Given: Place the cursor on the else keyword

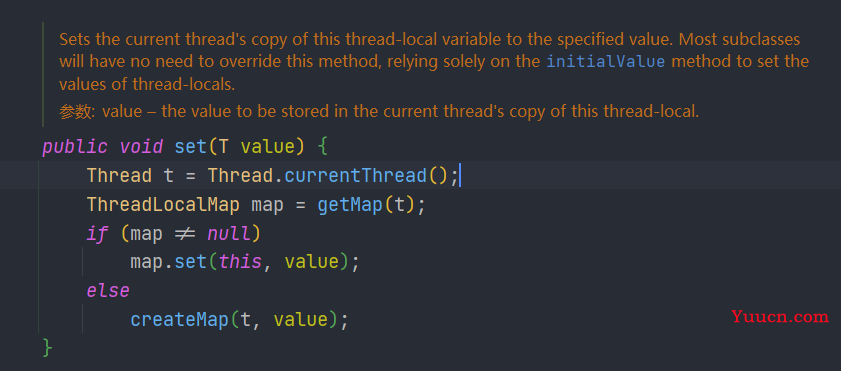Looking at the screenshot, I should pos(108,291).
